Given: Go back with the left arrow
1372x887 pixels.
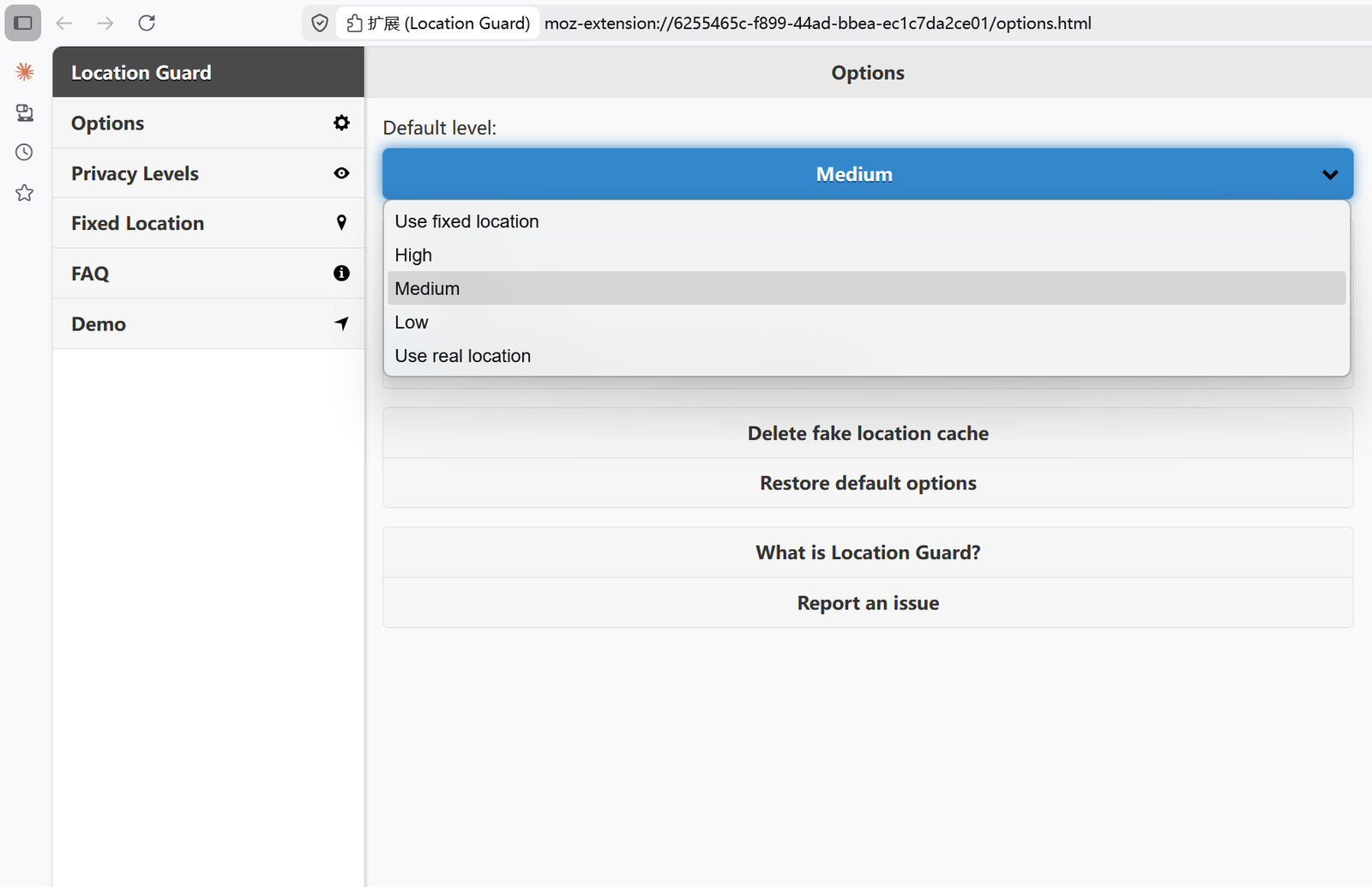Looking at the screenshot, I should coord(64,23).
